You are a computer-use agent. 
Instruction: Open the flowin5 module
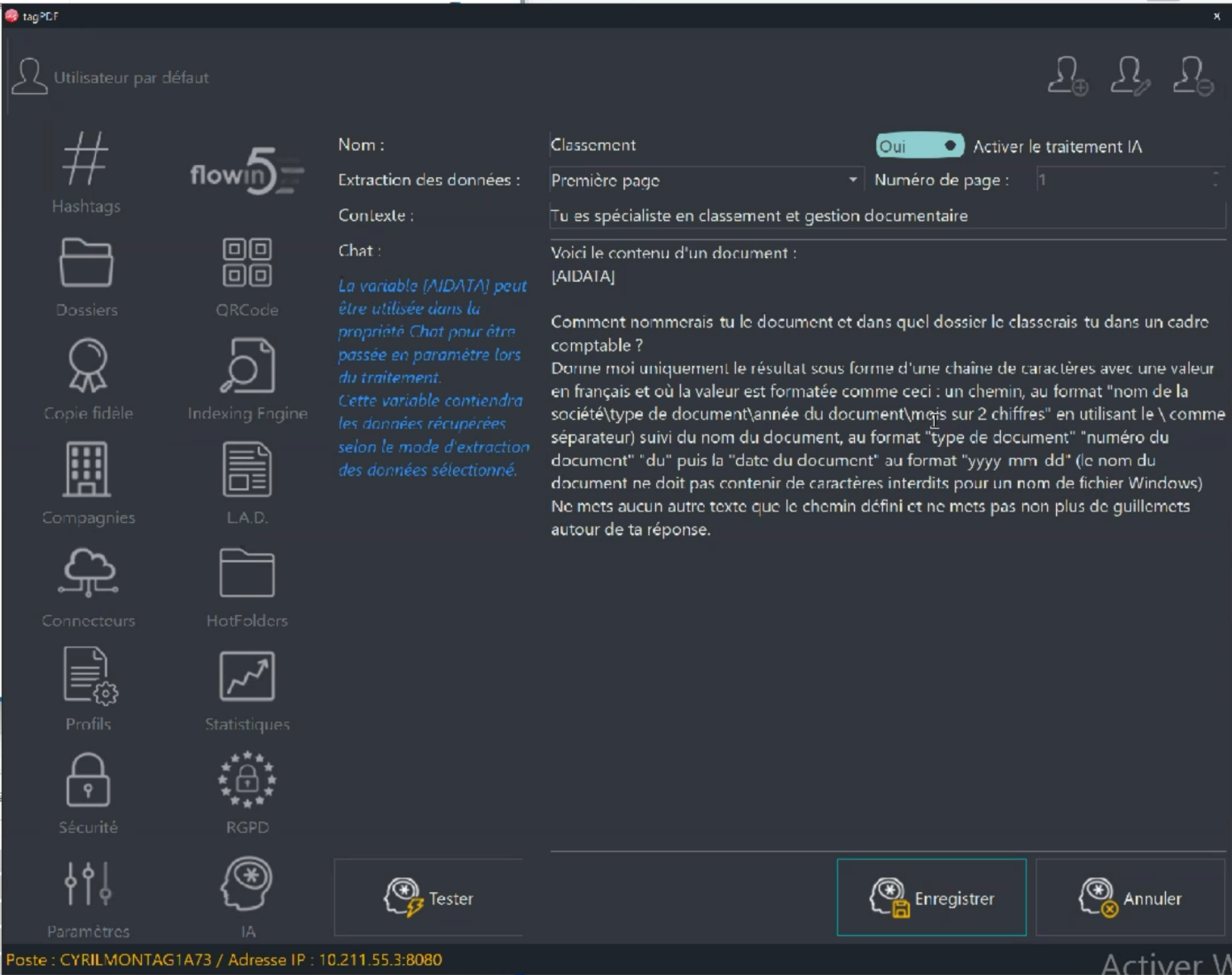(246, 170)
